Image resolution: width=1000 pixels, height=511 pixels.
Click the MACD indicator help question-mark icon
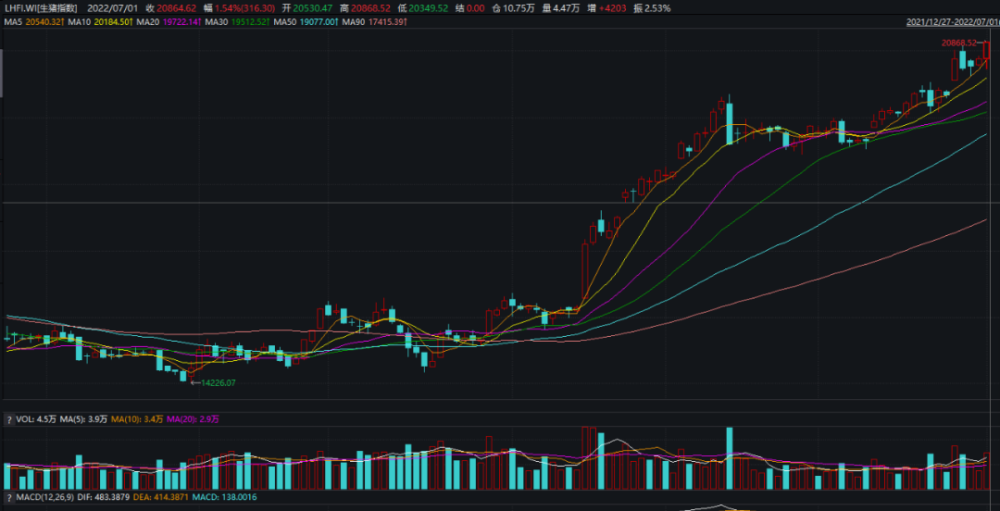pos(10,497)
